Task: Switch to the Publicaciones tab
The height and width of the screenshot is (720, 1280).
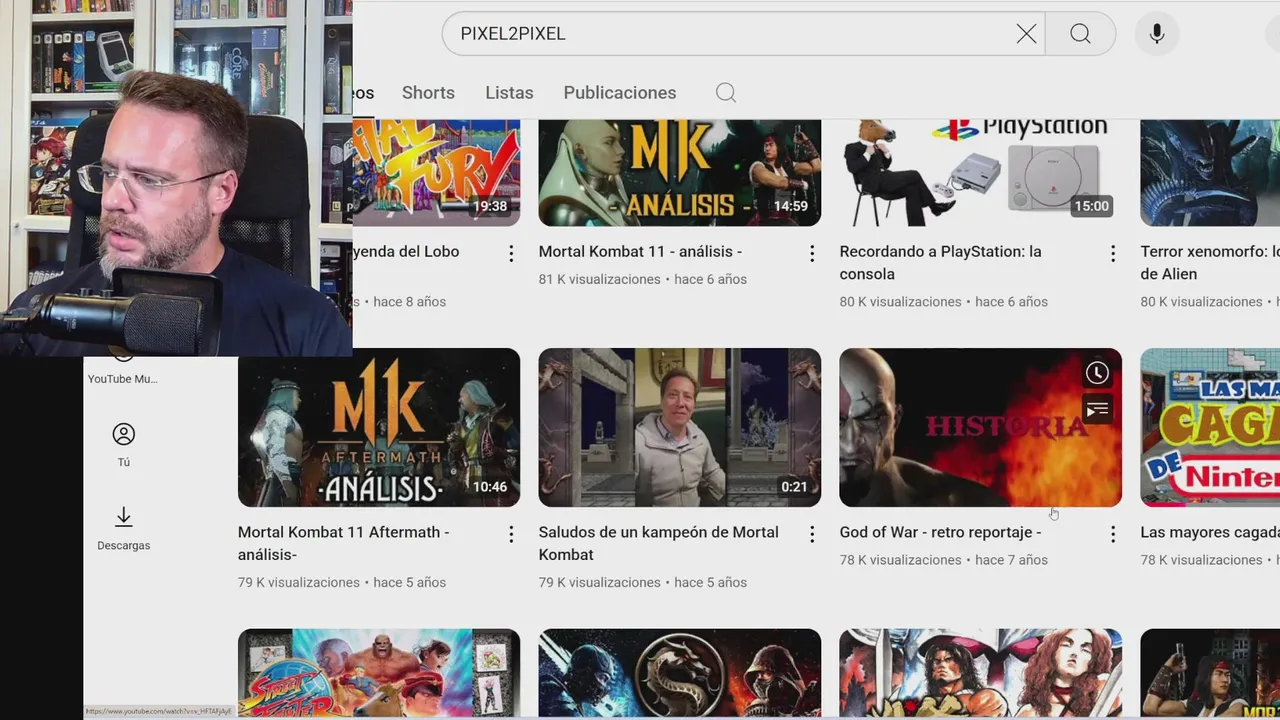Action: [x=620, y=93]
